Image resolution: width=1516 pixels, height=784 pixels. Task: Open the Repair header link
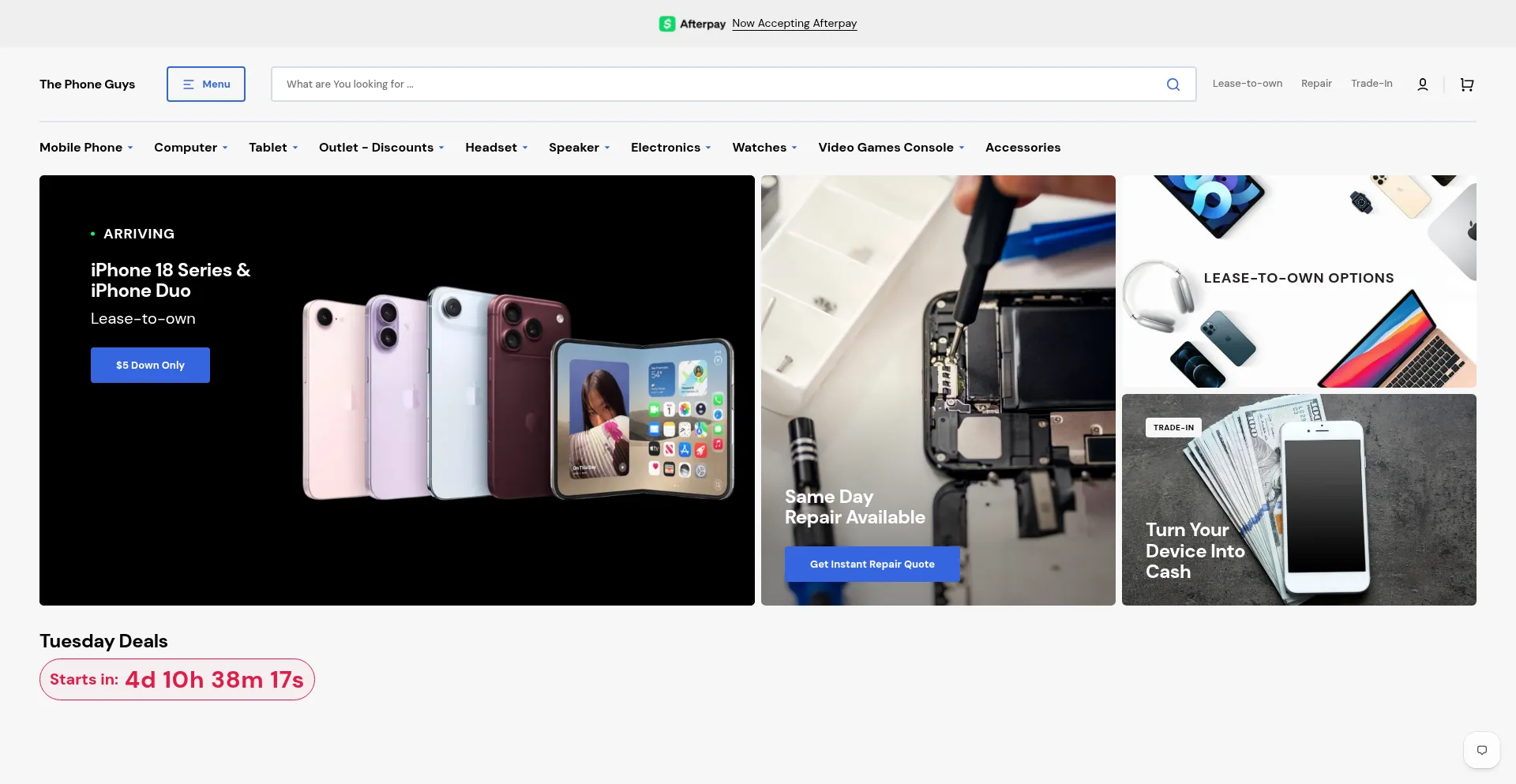click(1316, 84)
